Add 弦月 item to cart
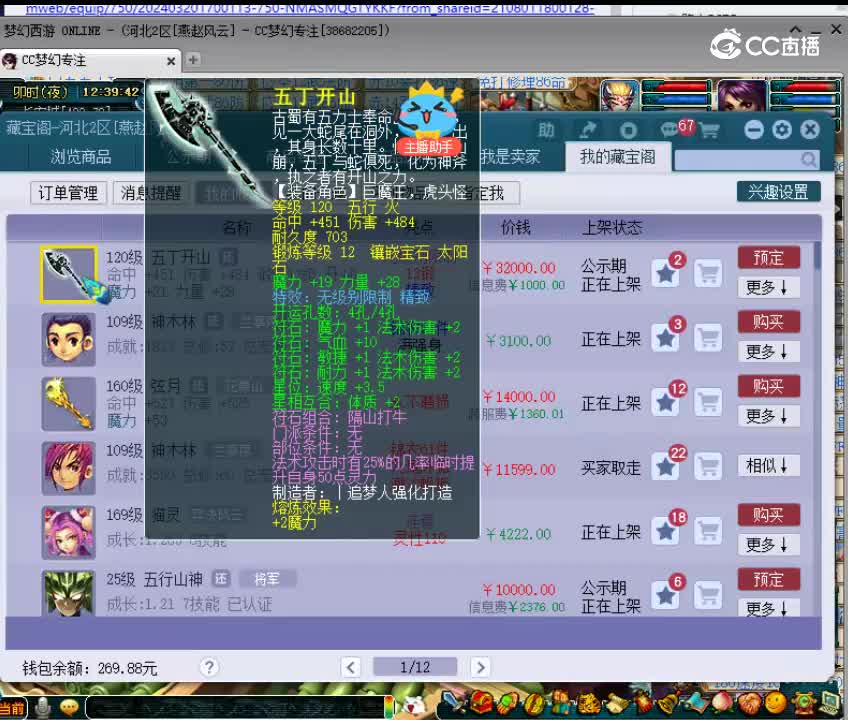 (x=708, y=402)
